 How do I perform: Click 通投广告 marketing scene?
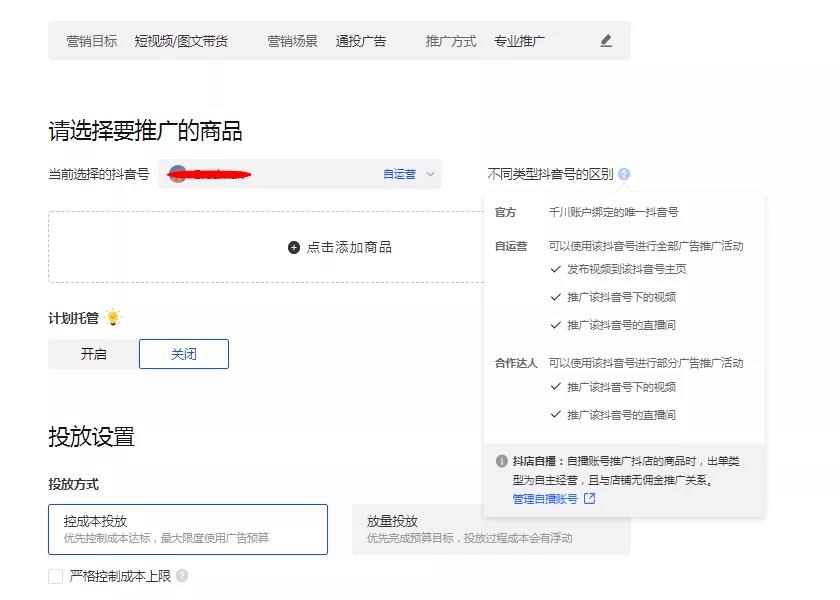[x=360, y=41]
